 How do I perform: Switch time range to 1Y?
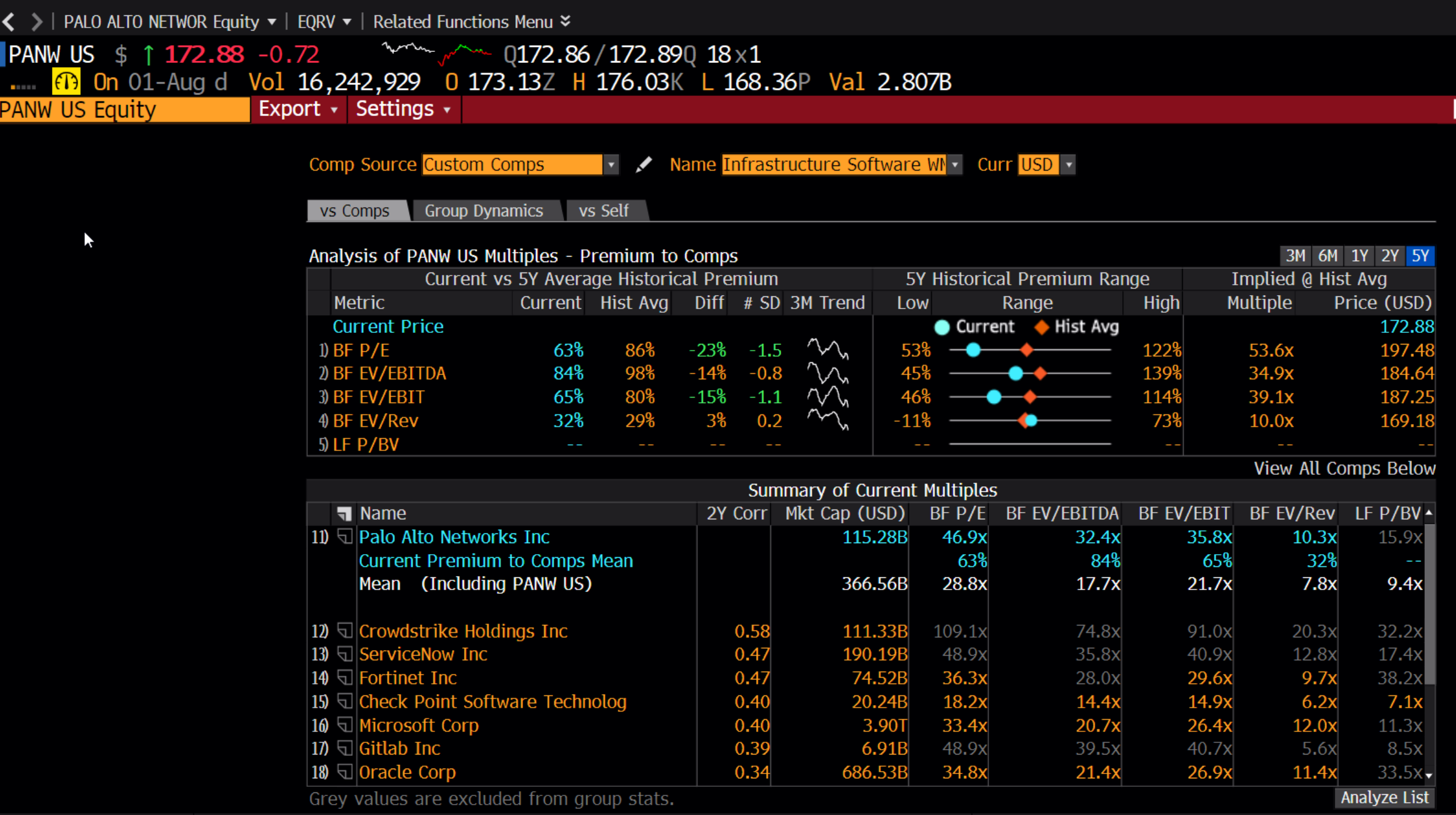(1359, 256)
